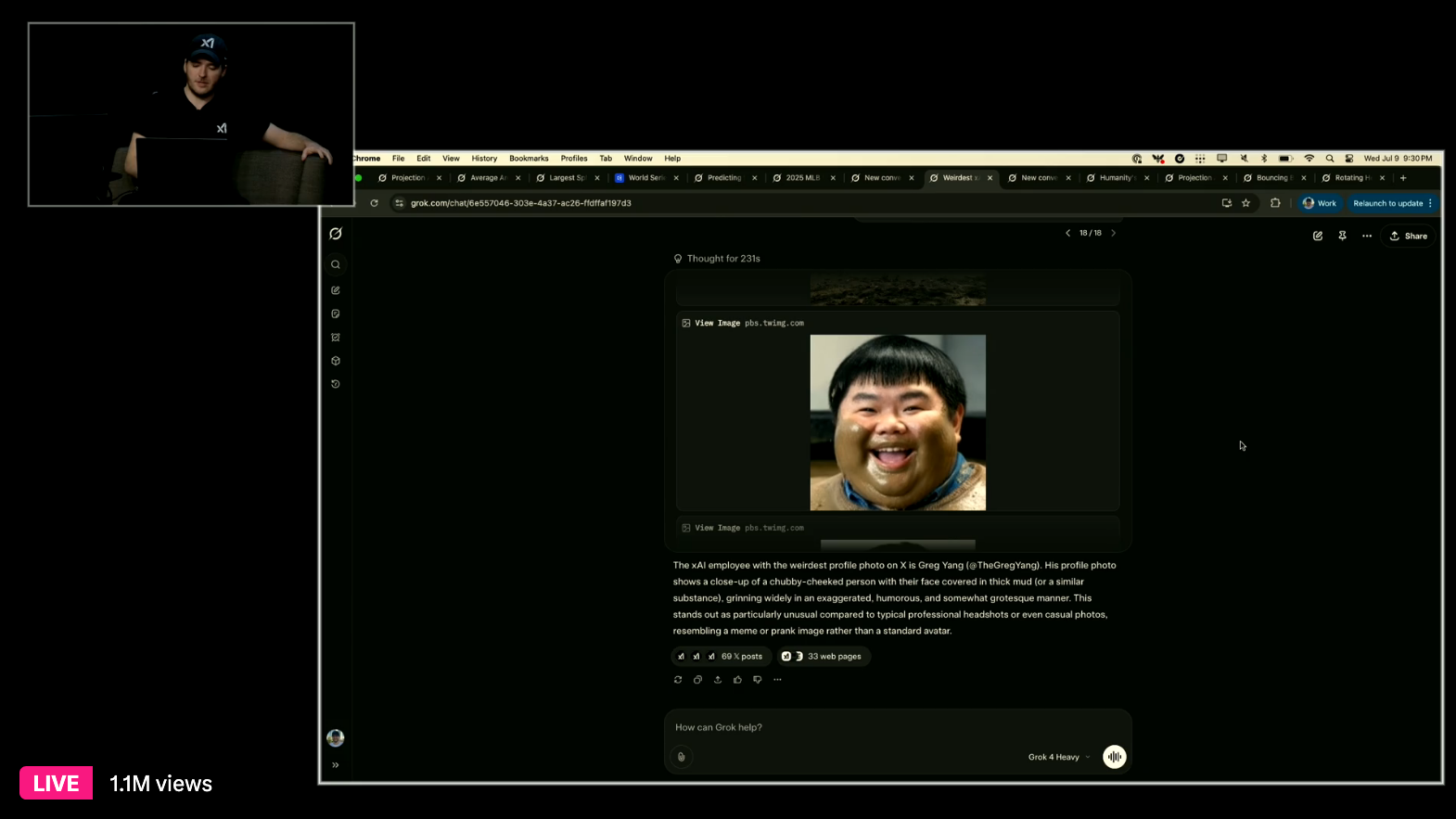Click the Grok logo in the sidebar

click(x=336, y=234)
